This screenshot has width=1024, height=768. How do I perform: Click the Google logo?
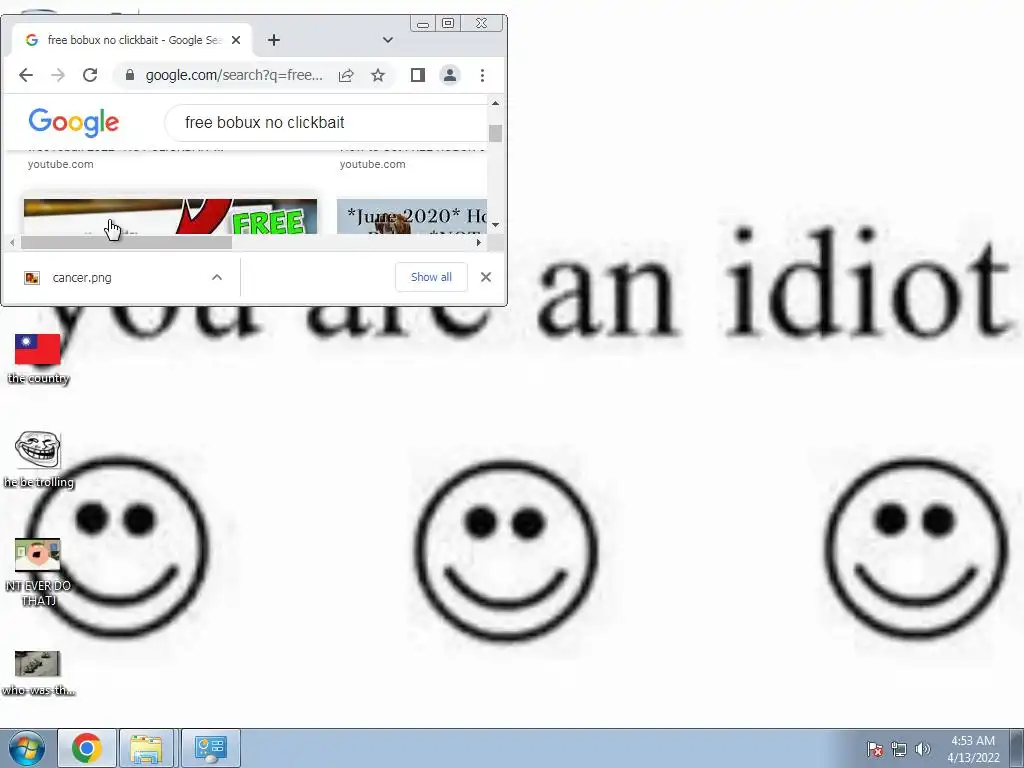[x=74, y=122]
